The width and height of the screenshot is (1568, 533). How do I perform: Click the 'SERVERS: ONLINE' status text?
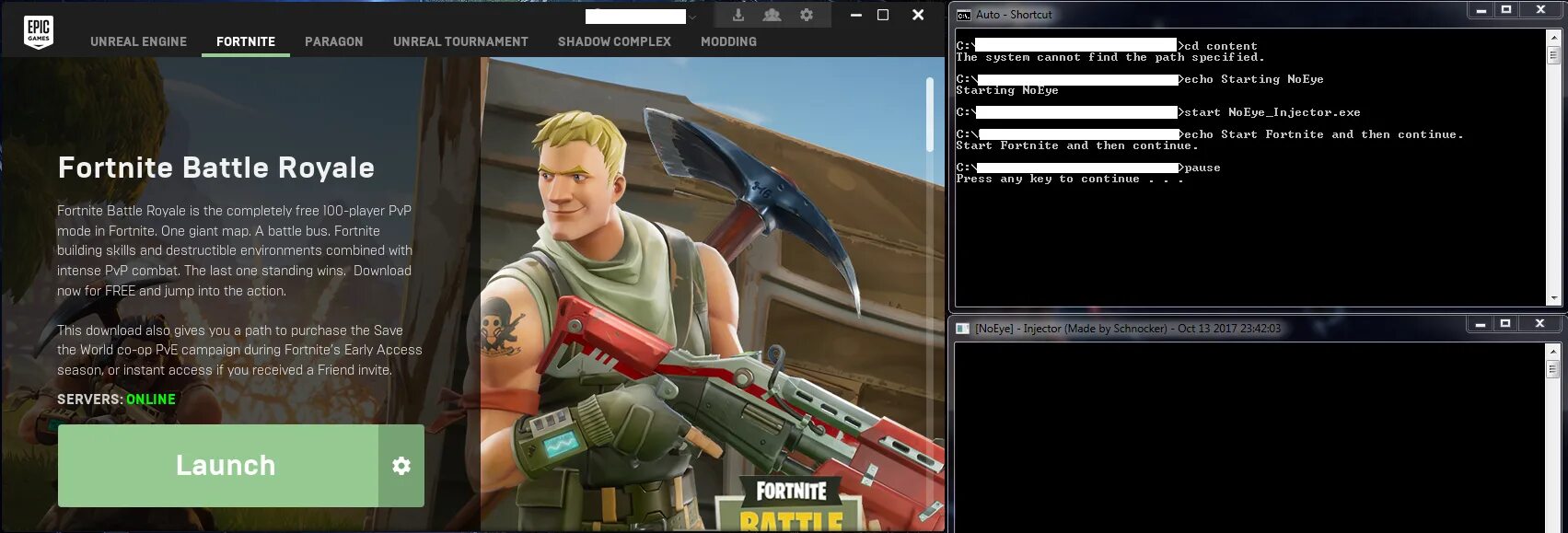(x=116, y=400)
